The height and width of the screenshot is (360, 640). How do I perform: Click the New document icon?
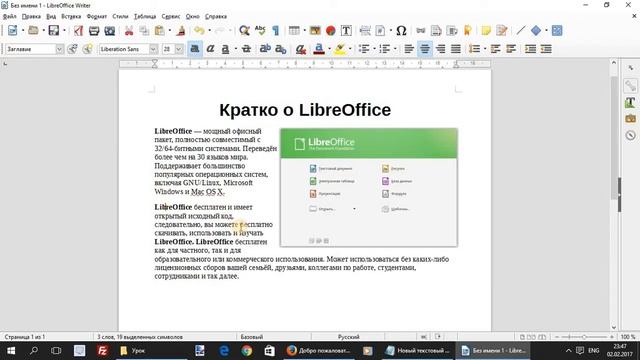coord(13,31)
